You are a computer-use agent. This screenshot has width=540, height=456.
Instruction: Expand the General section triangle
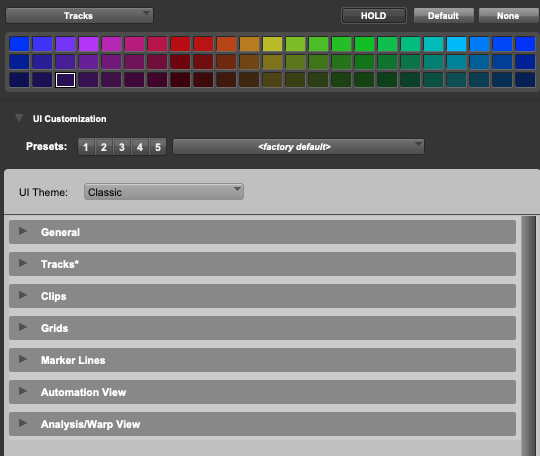(23, 231)
